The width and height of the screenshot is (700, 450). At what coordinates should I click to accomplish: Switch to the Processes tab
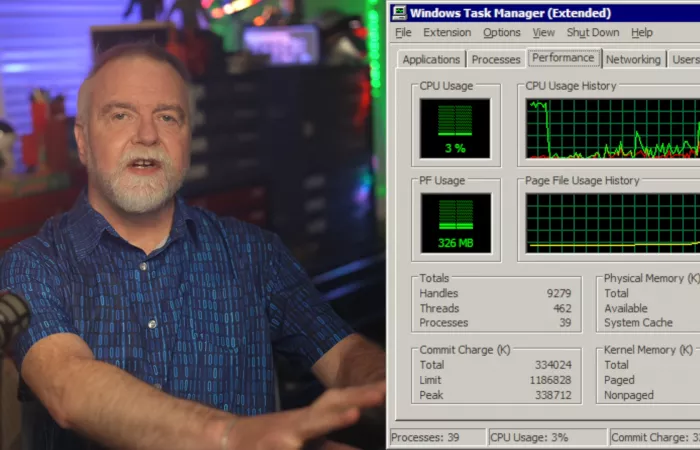click(x=496, y=59)
